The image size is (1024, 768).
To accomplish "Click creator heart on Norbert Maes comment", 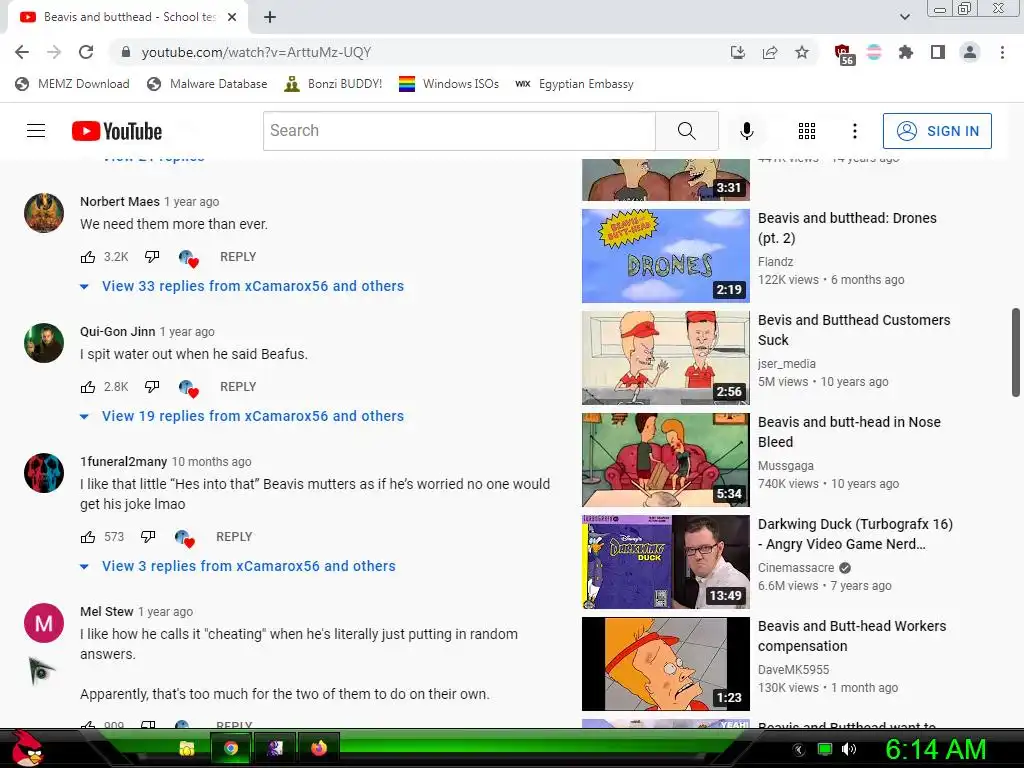I will point(188,259).
